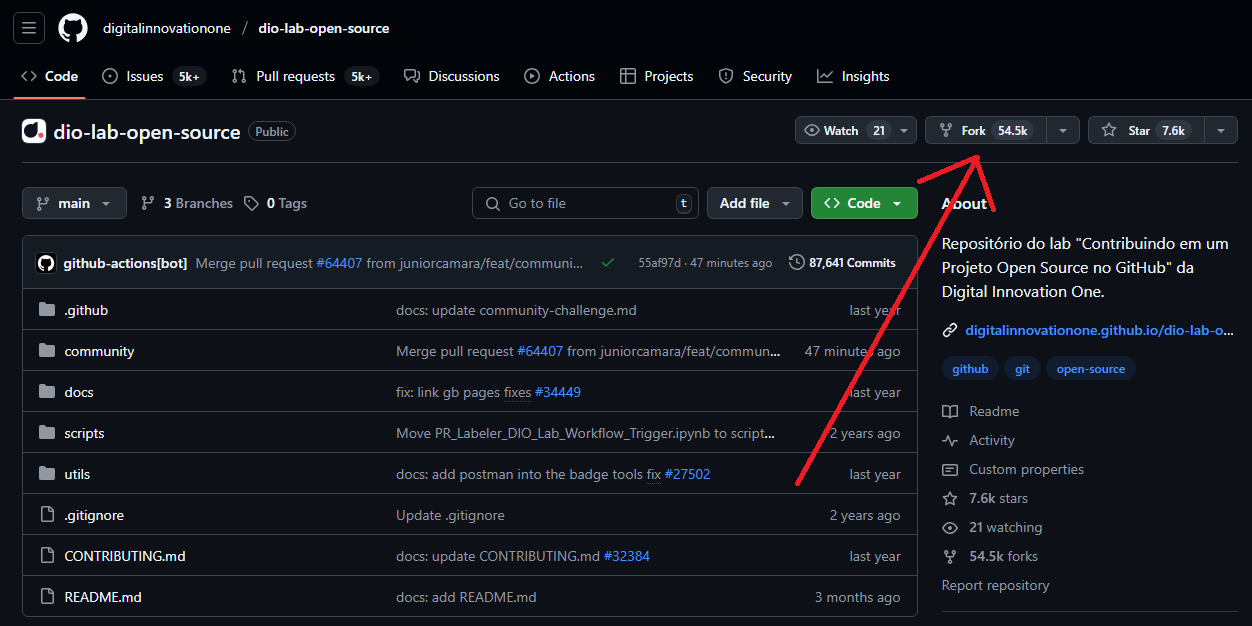Star the dio-lab-open-source repository

click(x=1147, y=131)
